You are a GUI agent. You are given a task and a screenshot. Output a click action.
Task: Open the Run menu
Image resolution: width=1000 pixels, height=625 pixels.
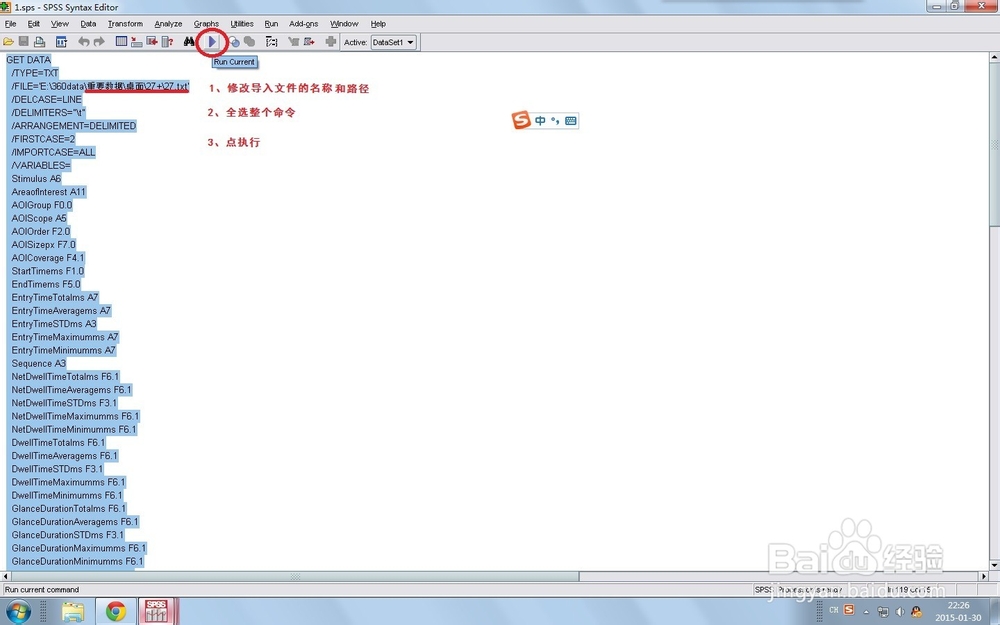tap(271, 24)
